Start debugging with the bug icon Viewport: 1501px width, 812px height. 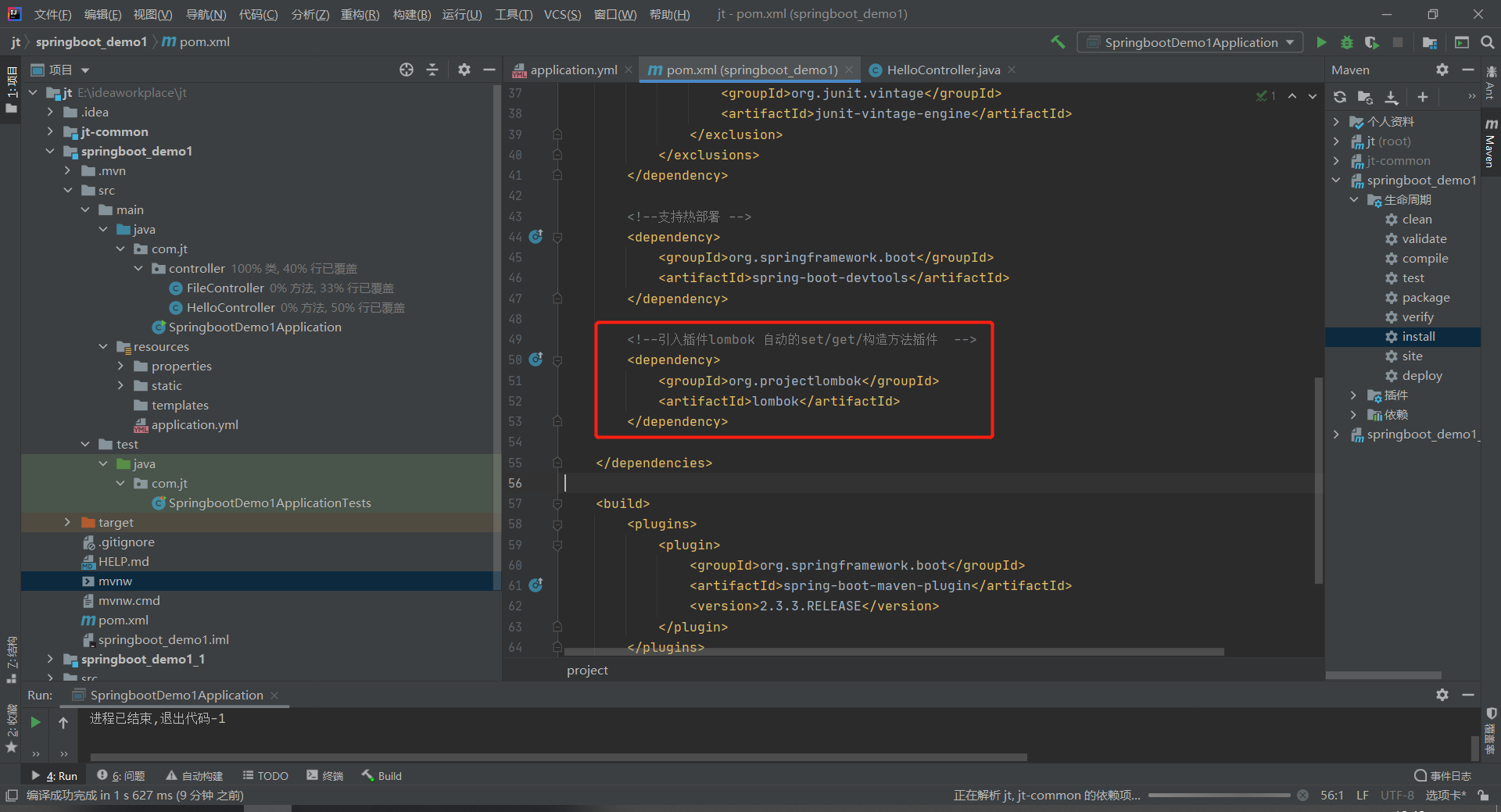[1347, 42]
